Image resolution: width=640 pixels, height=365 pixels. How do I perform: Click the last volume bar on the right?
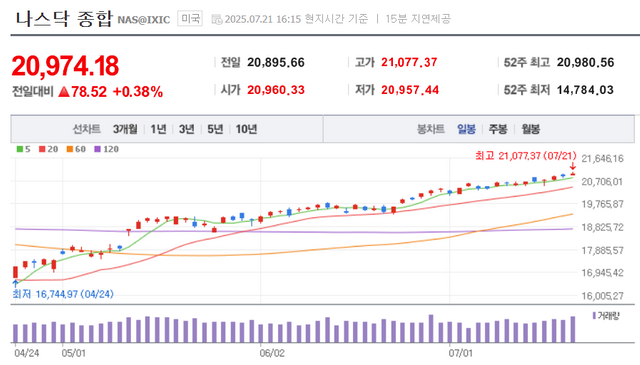click(573, 329)
